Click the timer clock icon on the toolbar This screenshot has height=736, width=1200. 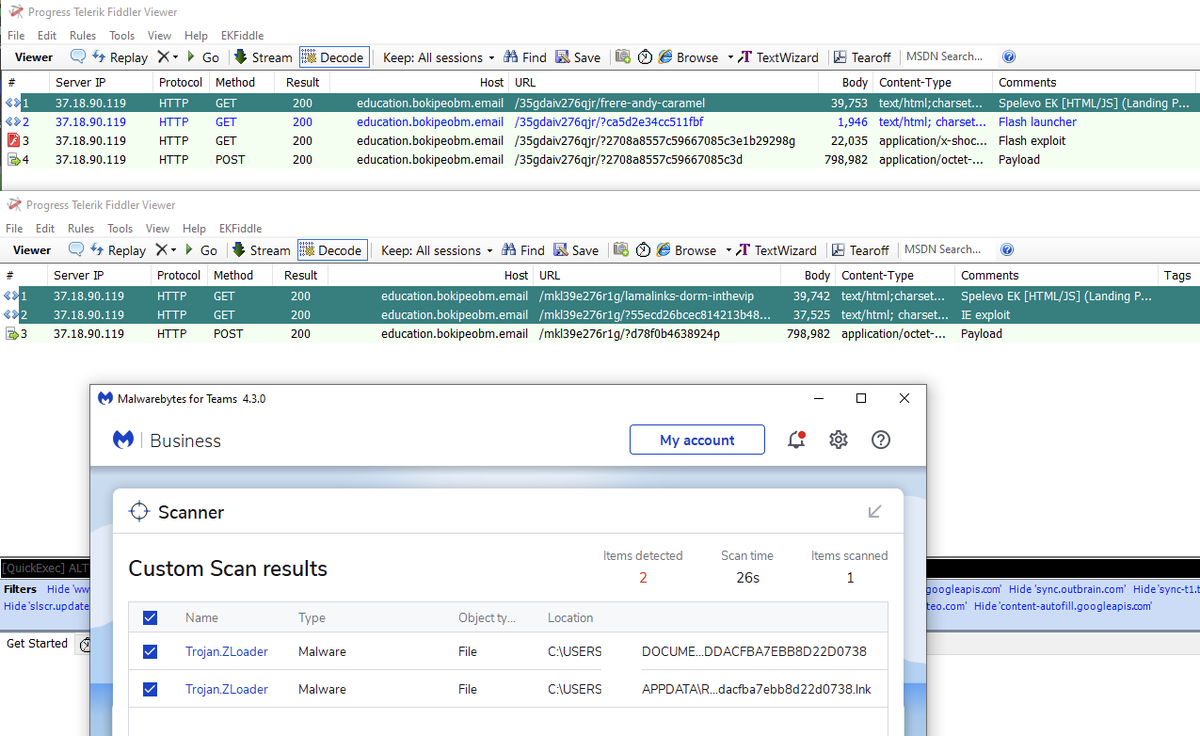[645, 57]
